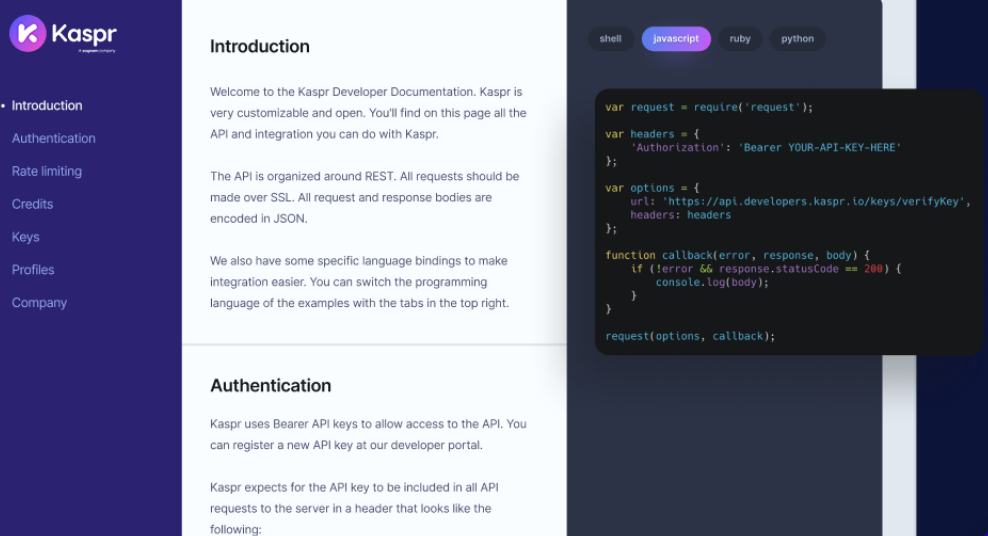Switch code examples to shell tab
The height and width of the screenshot is (536, 988).
pos(611,39)
